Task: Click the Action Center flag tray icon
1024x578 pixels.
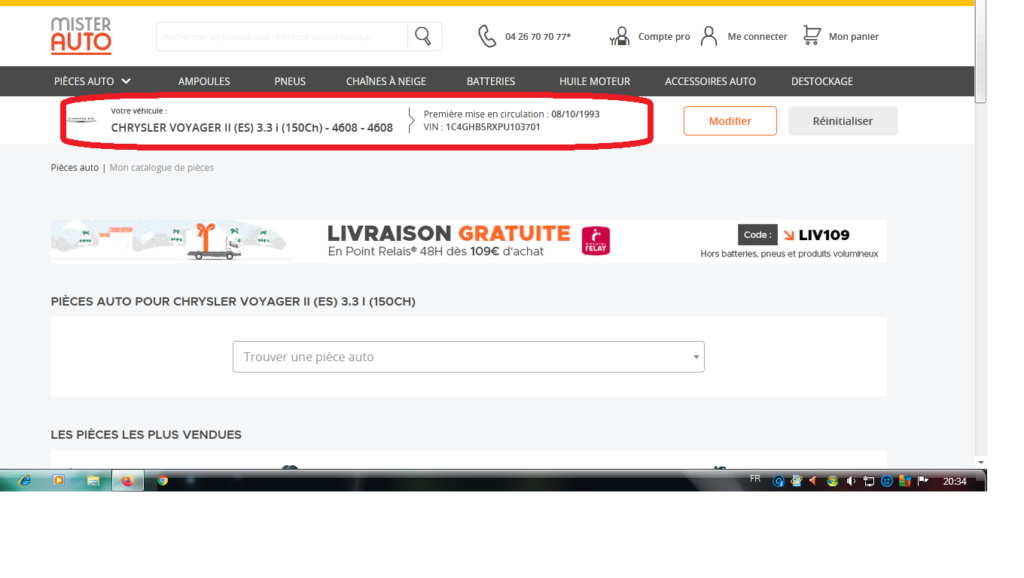Action: click(923, 481)
